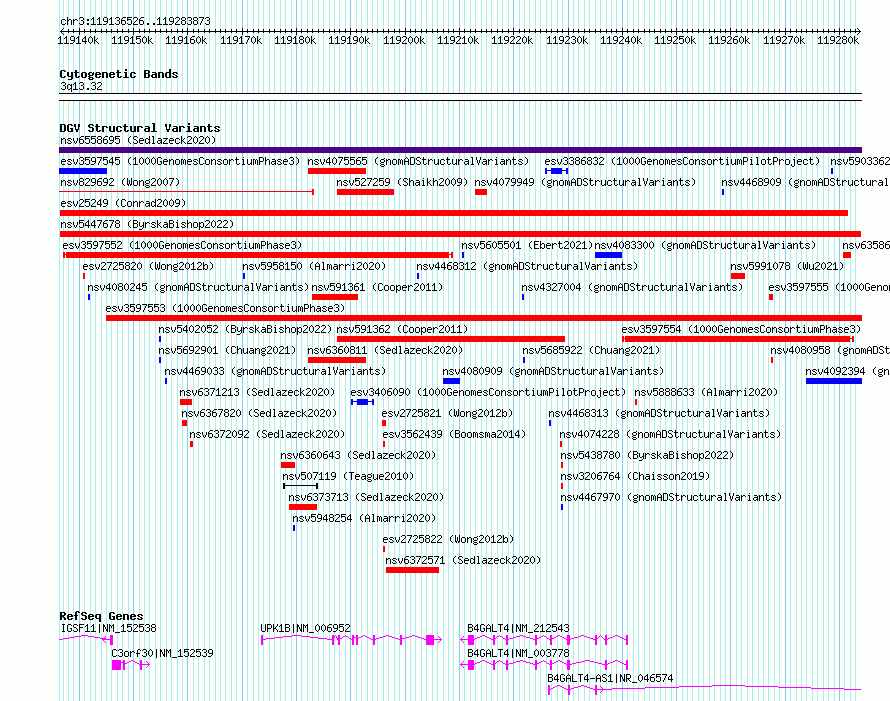The image size is (890, 701).
Task: Select nsv5402052 (ByrskaBishop2022) label
Action: point(245,329)
